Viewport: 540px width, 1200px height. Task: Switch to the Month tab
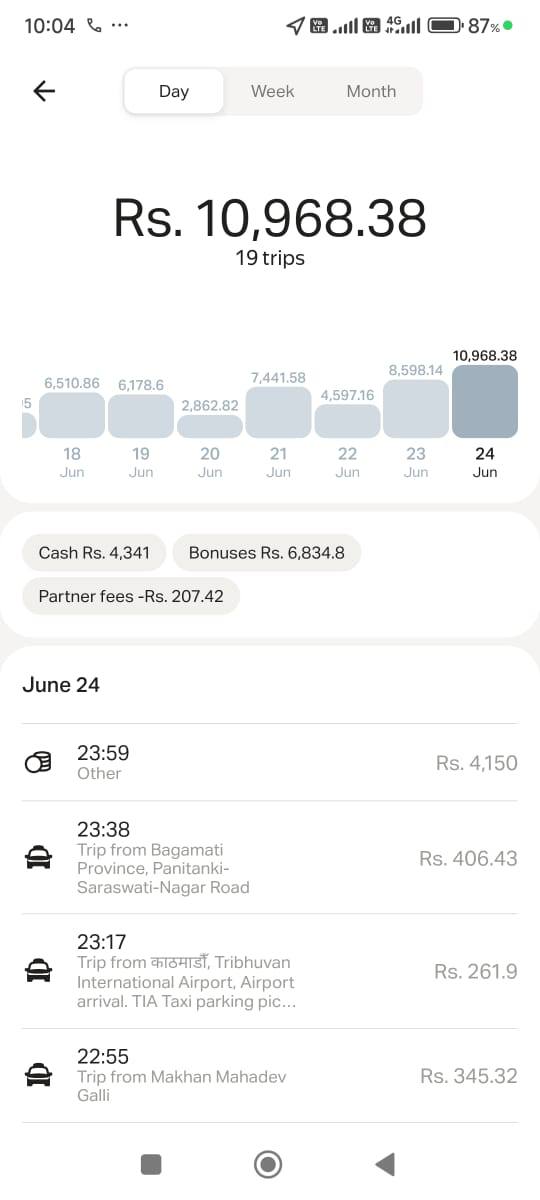click(x=371, y=91)
